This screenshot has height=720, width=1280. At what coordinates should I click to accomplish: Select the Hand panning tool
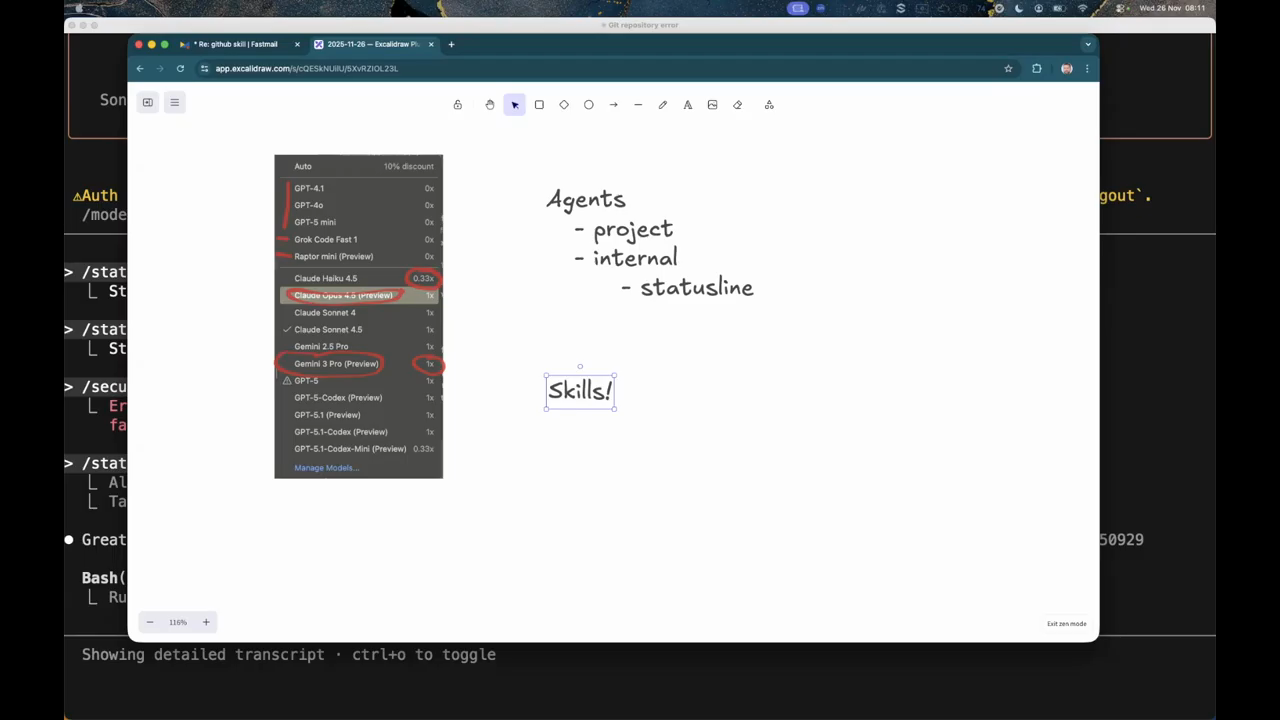tap(490, 105)
